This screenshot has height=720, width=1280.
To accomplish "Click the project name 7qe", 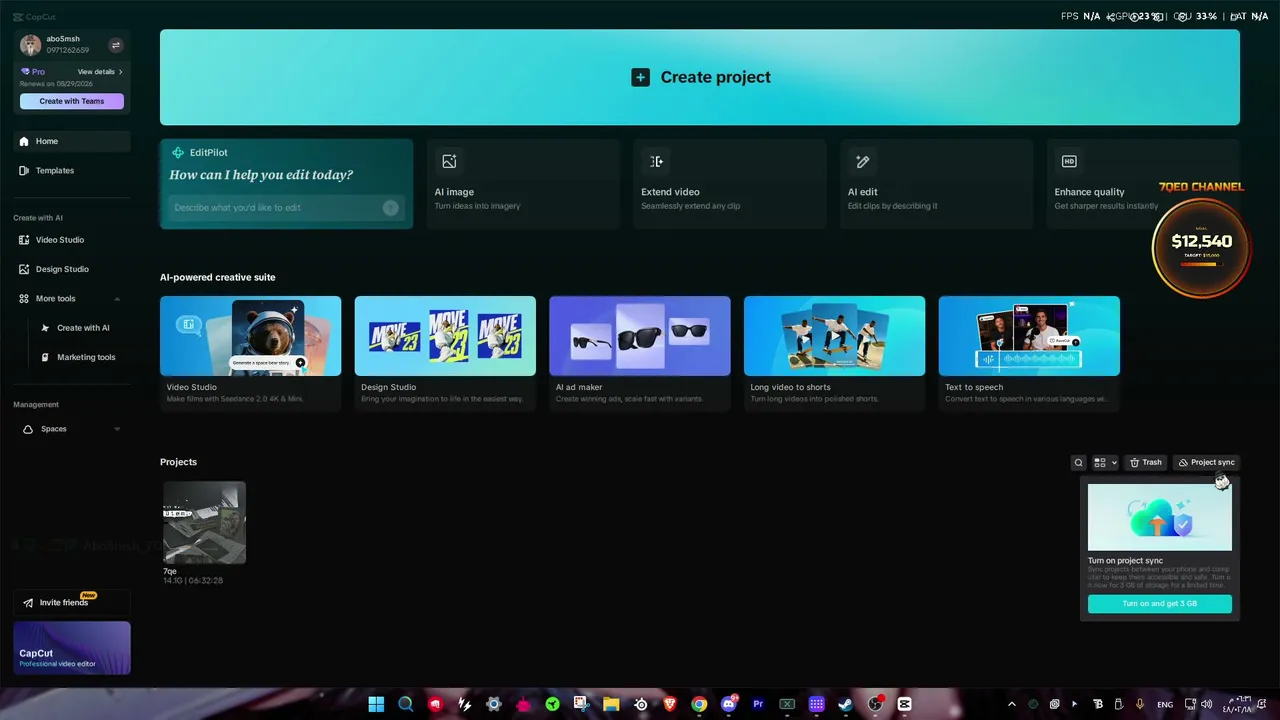I will click(170, 571).
